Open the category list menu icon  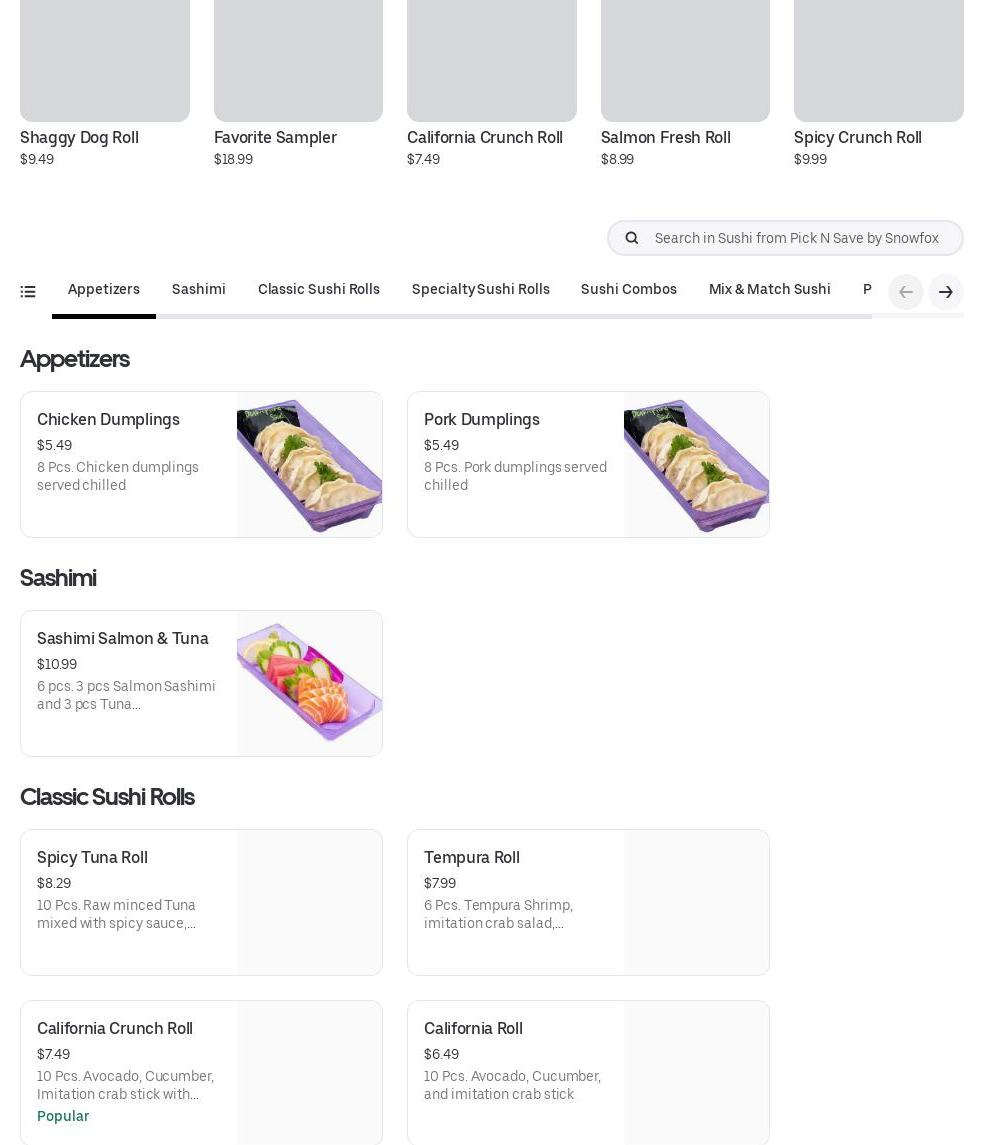(x=28, y=291)
